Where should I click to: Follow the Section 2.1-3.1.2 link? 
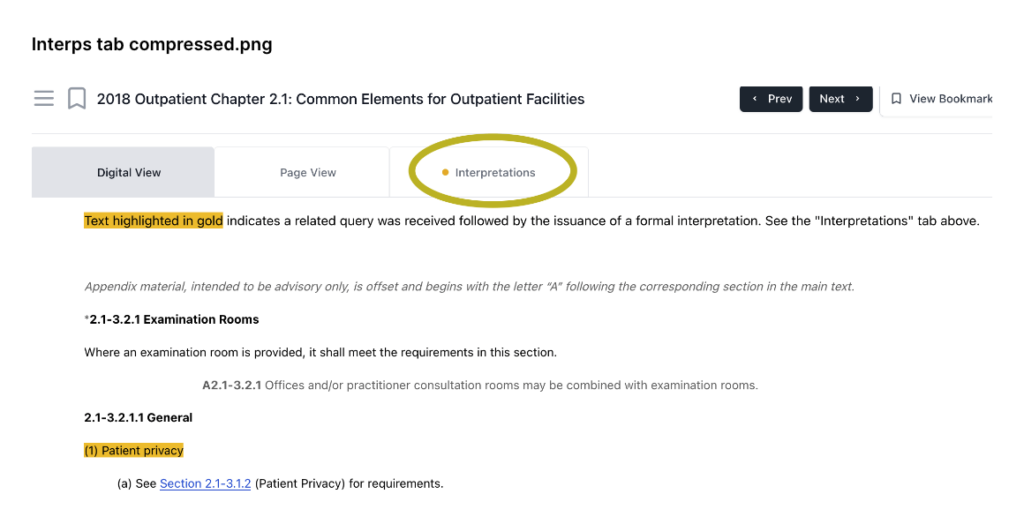pos(205,483)
